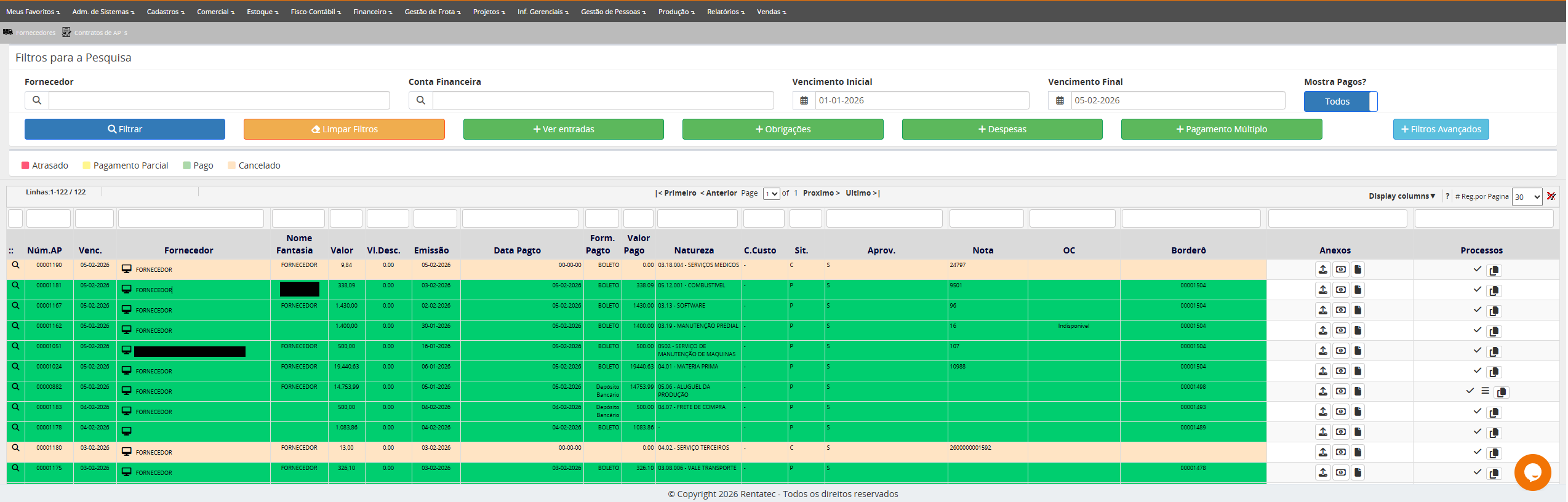Click the Pagamento Múltiplo button
This screenshot has width=1568, height=502.
coord(1221,129)
